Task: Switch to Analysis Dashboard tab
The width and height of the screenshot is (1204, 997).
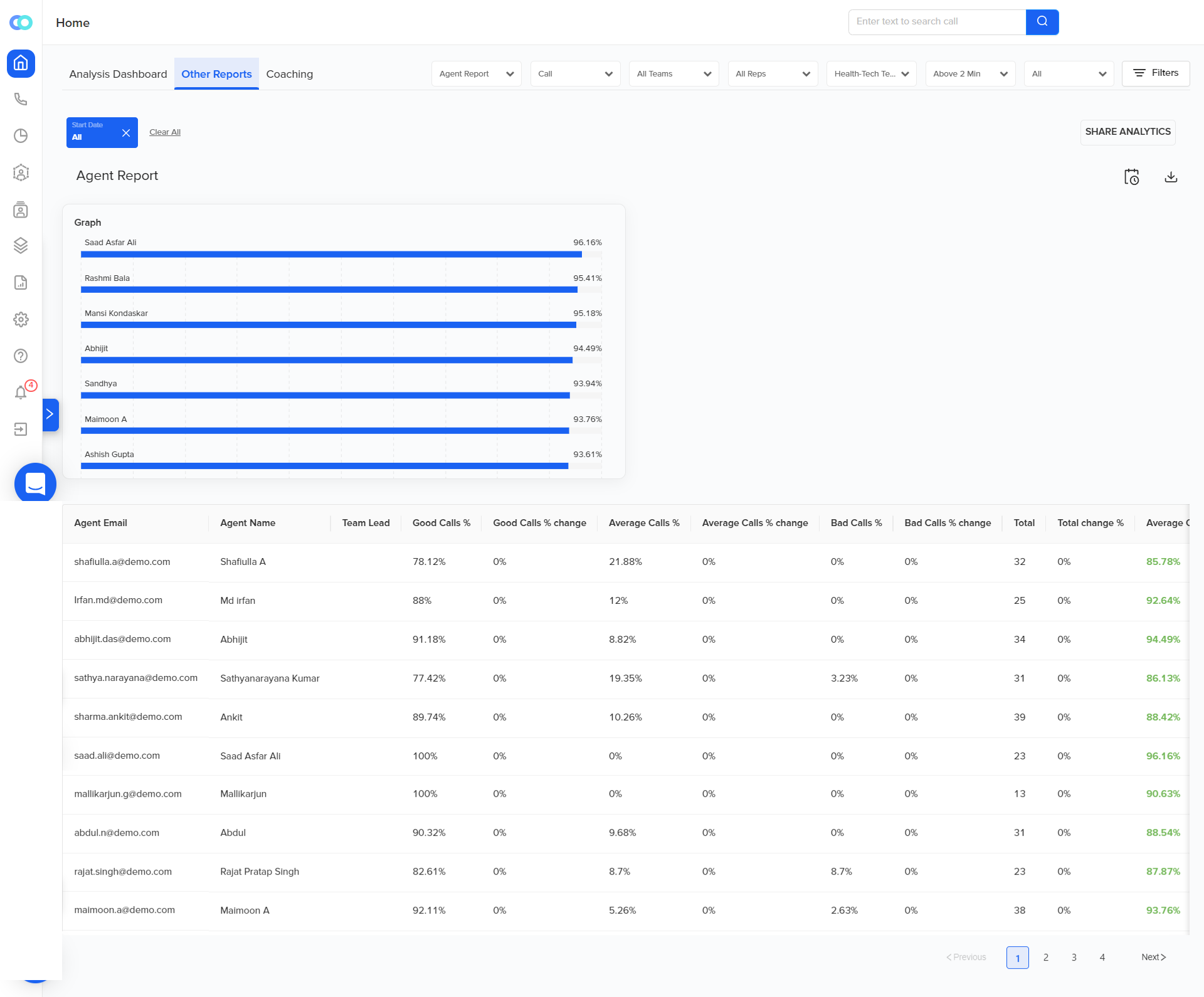Action: tap(118, 74)
